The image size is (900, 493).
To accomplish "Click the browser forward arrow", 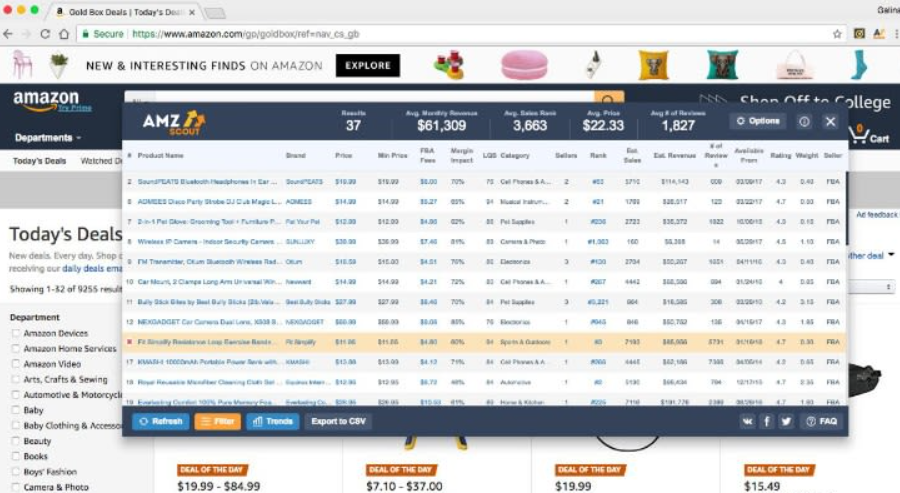I will (x=26, y=34).
